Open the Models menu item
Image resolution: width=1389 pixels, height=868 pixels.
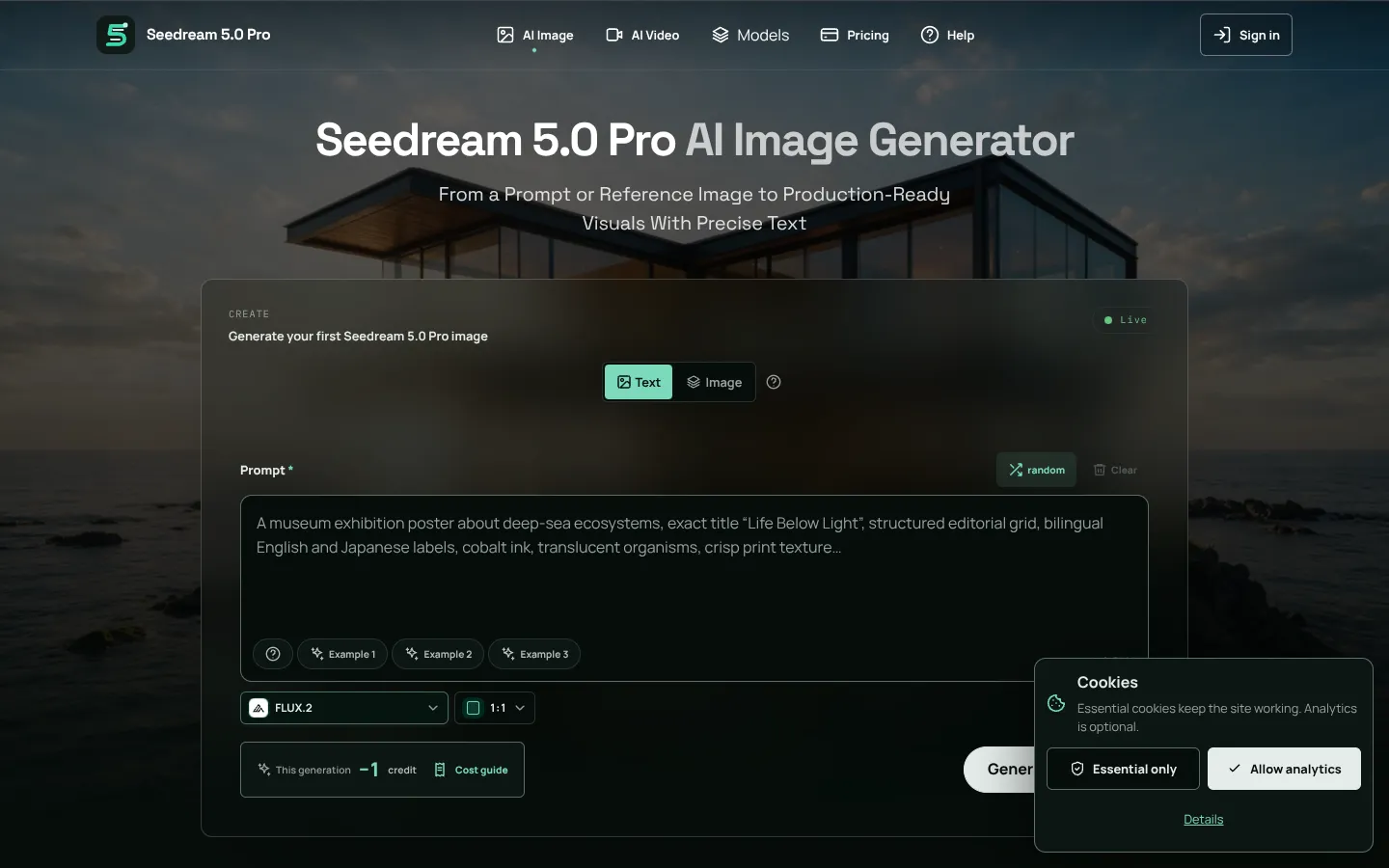750,35
